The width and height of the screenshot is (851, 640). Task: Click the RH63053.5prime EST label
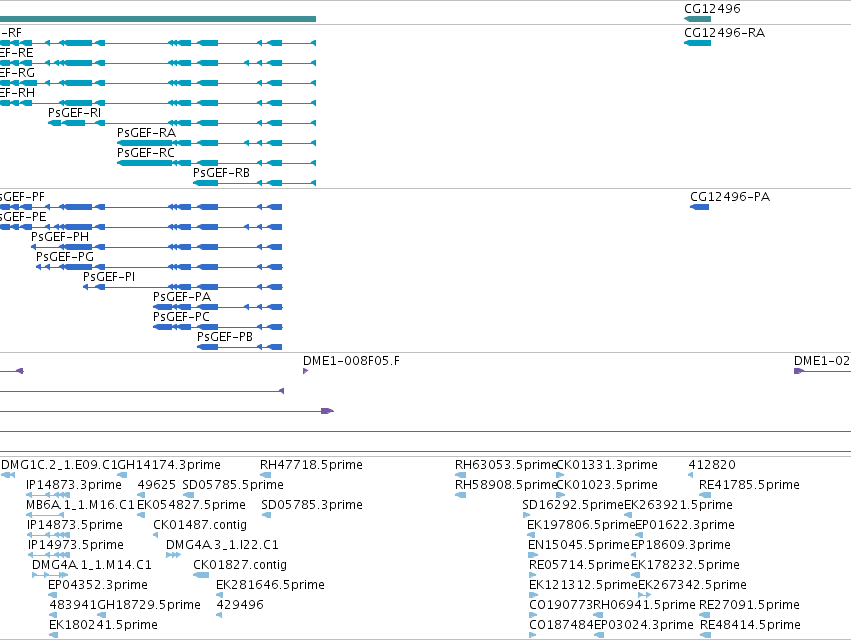(x=506, y=465)
